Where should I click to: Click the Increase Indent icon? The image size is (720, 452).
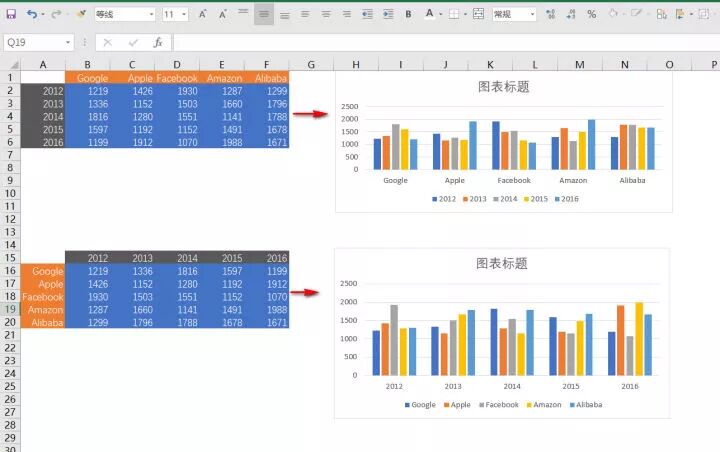click(388, 14)
